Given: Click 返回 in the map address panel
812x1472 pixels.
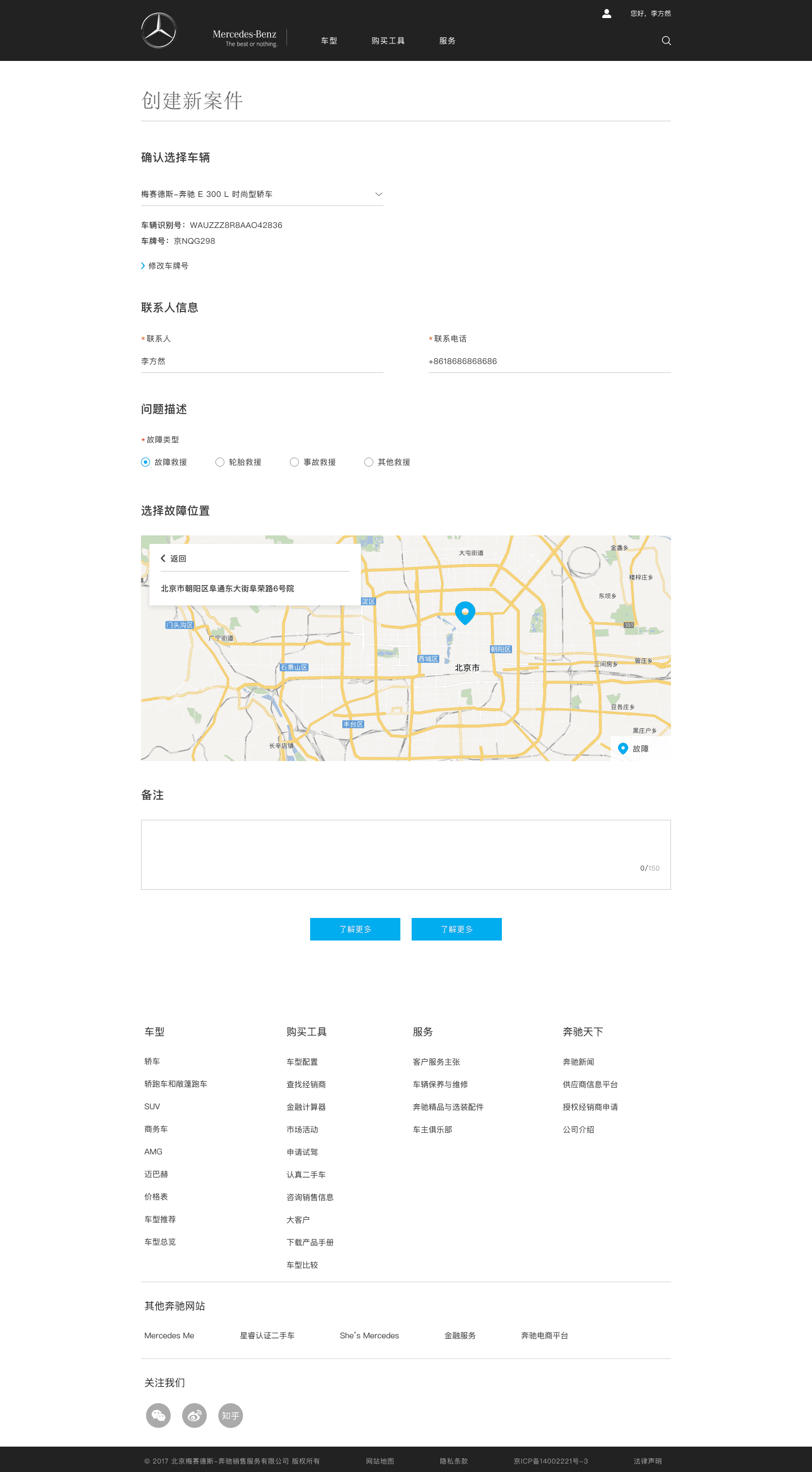Looking at the screenshot, I should [178, 559].
